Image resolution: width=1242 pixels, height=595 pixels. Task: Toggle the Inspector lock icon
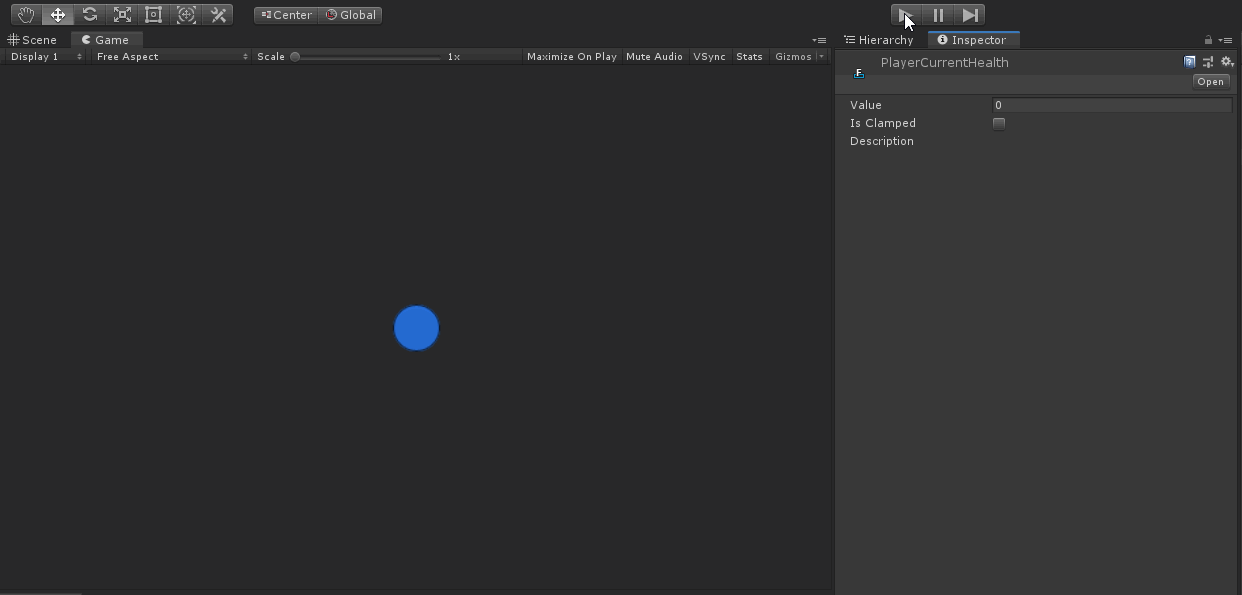1208,40
